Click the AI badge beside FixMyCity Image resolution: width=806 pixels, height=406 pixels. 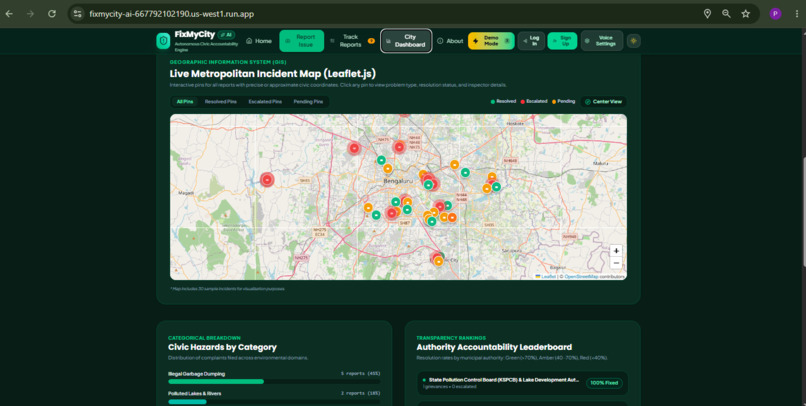(x=226, y=35)
